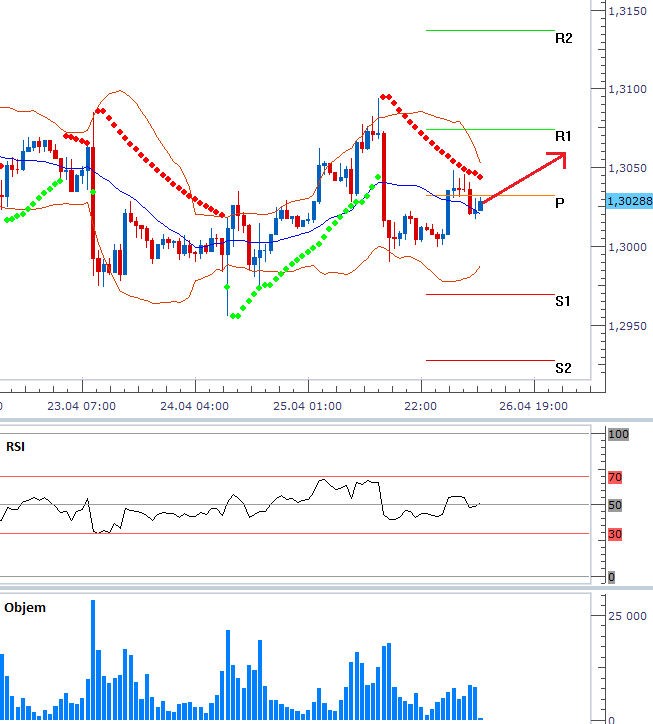
Task: Click the RSI indicator panel title
Action: point(16,447)
